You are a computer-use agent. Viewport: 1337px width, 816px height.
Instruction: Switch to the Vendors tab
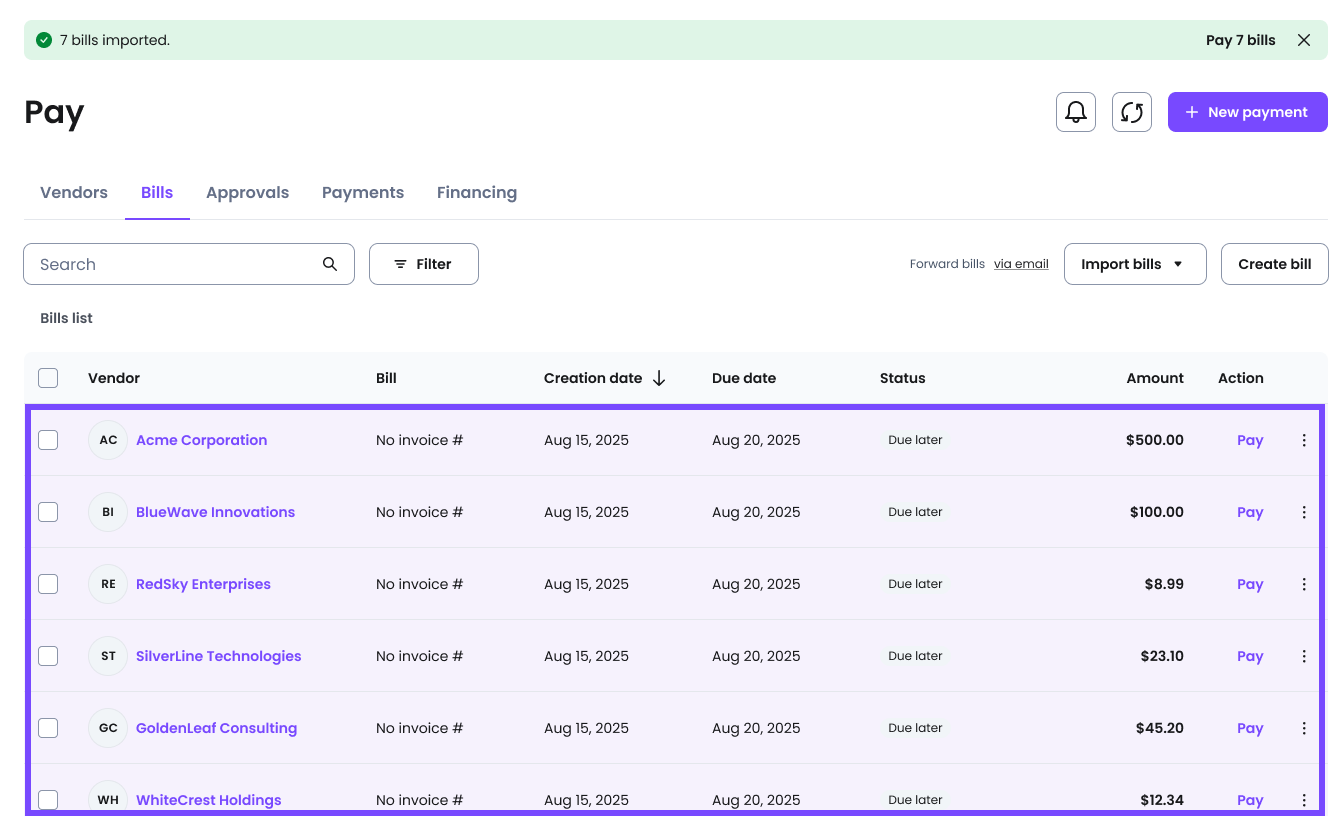point(74,192)
